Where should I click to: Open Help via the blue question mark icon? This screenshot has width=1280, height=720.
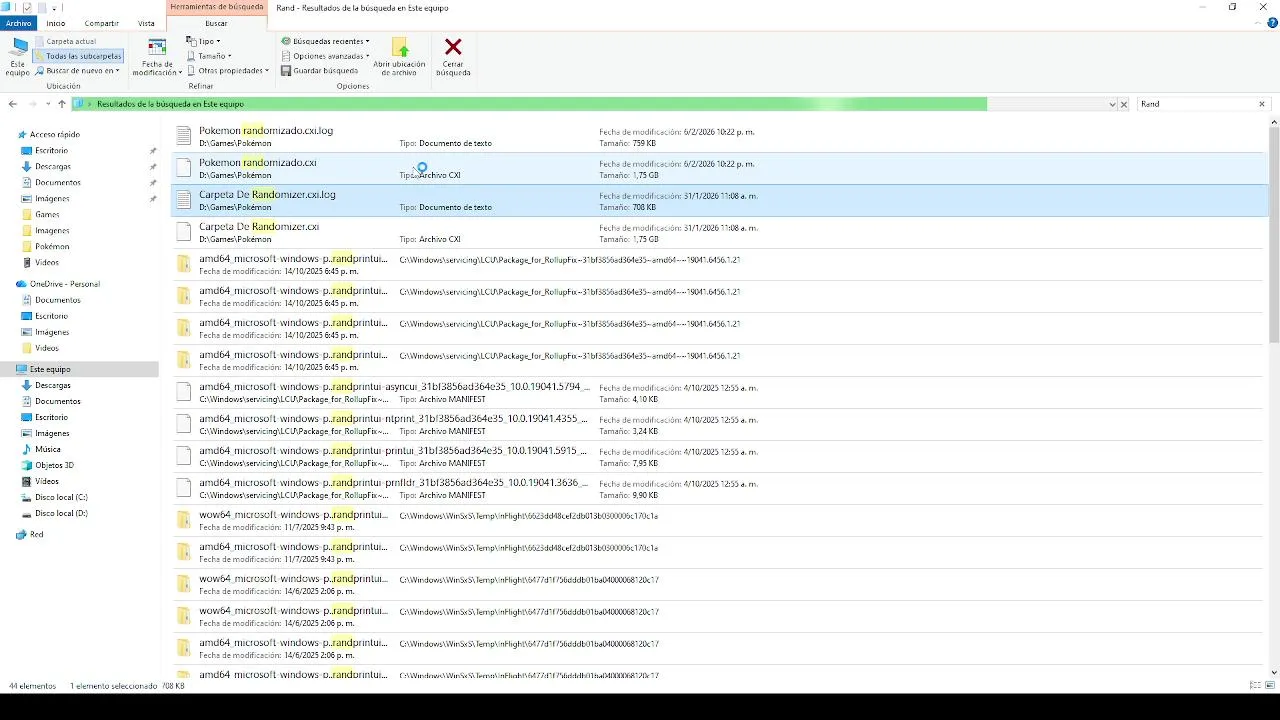tap(1271, 22)
